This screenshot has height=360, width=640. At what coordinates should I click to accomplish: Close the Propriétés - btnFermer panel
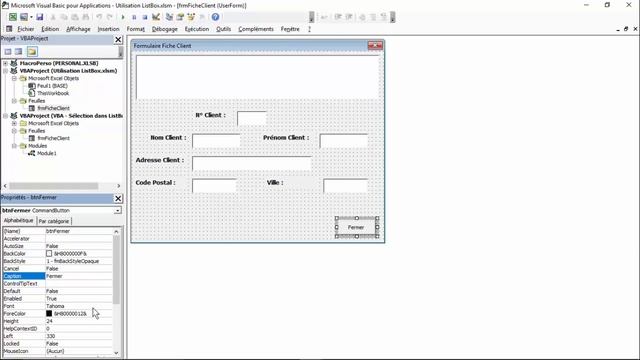point(118,198)
